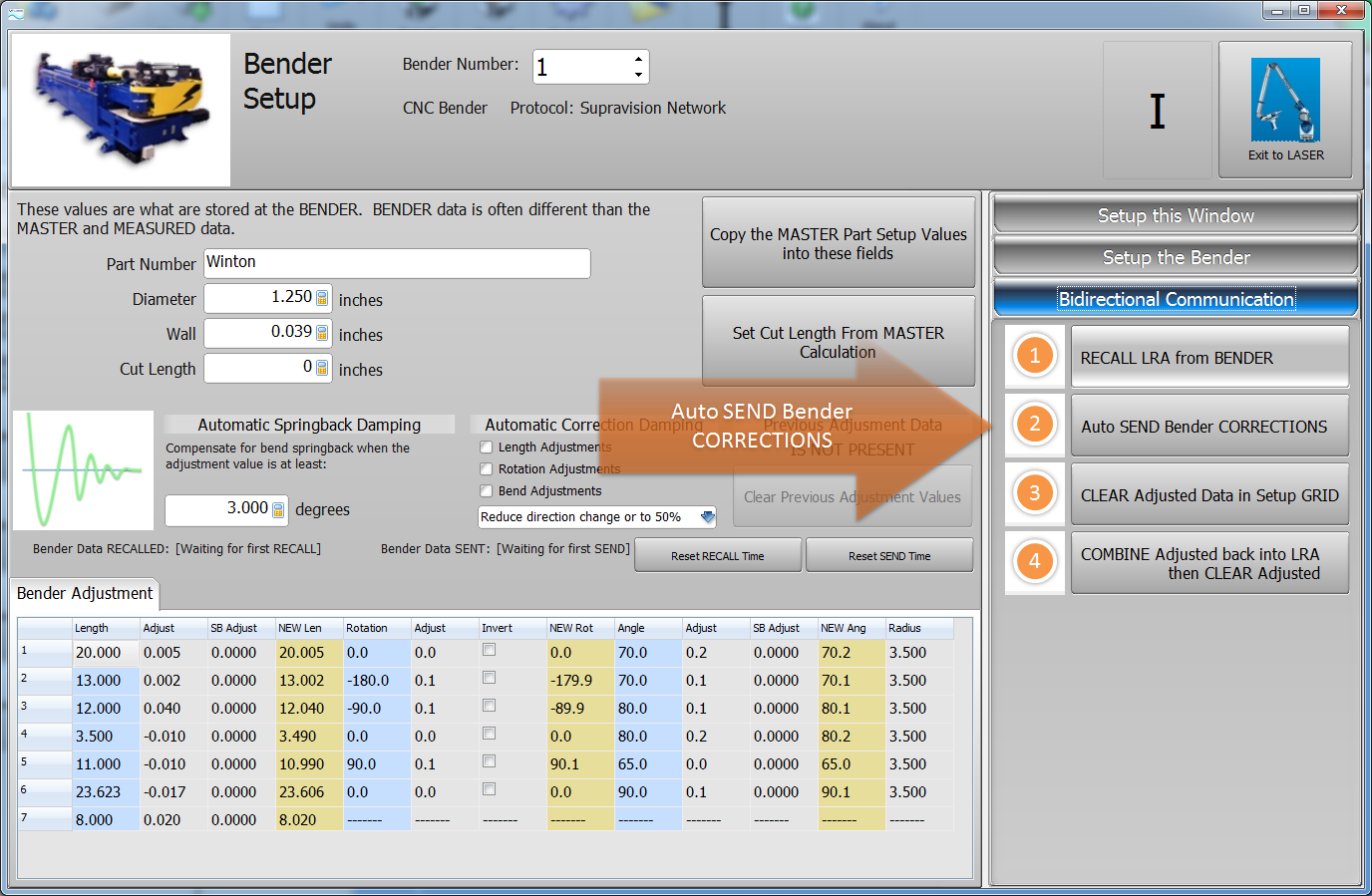
Task: Enable Bend Adjustments checkbox
Action: 487,491
